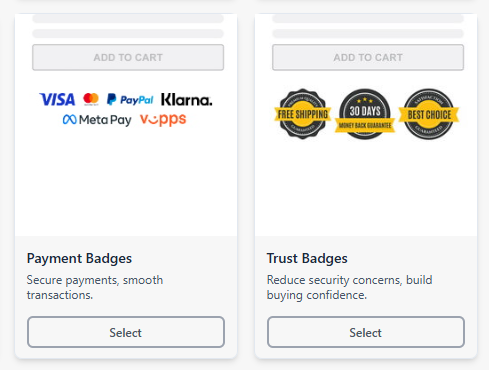The height and width of the screenshot is (370, 489).
Task: Click the 'Secure payments, smooth transactions' description
Action: click(x=95, y=287)
